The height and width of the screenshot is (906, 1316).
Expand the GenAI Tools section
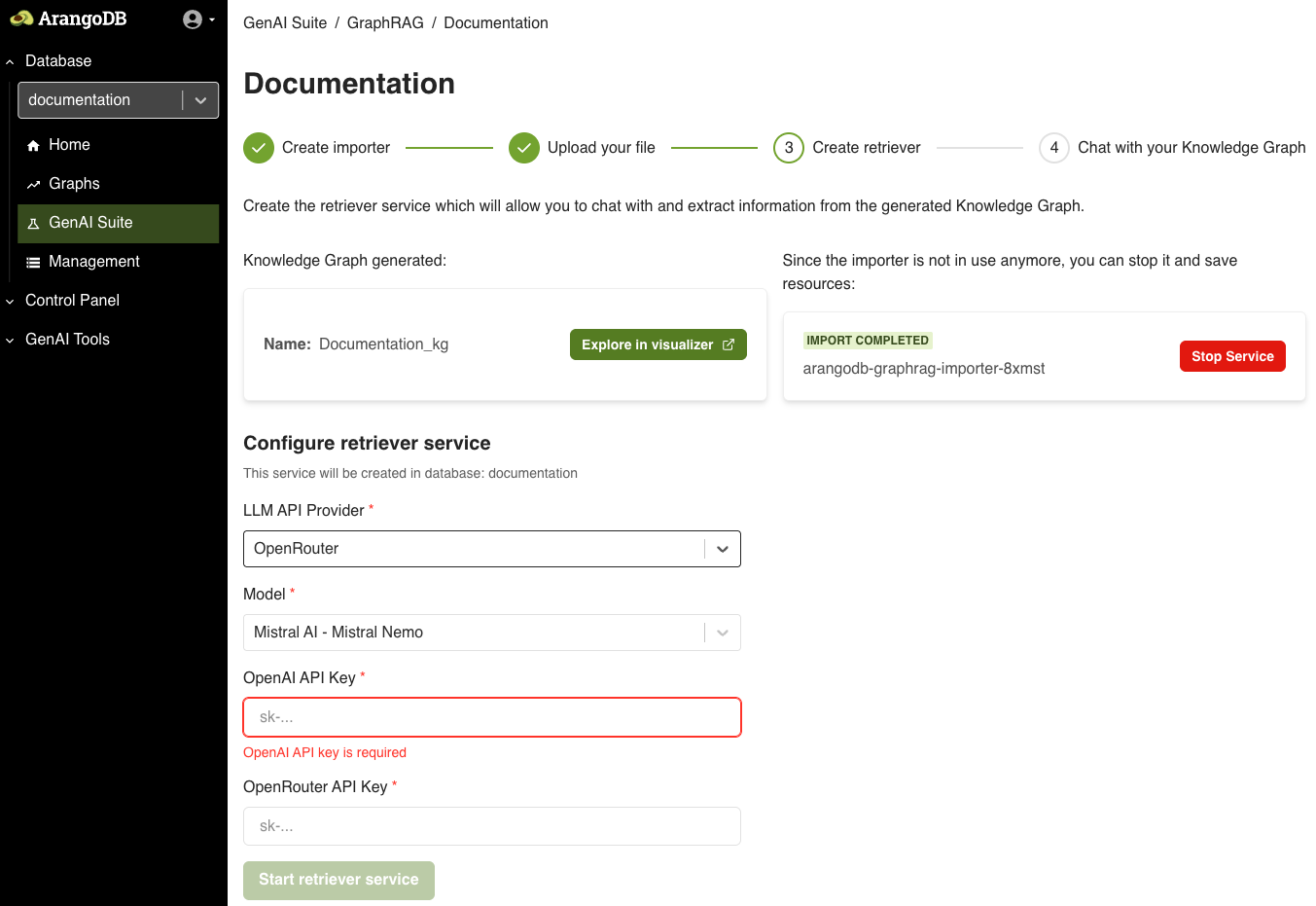[10, 340]
